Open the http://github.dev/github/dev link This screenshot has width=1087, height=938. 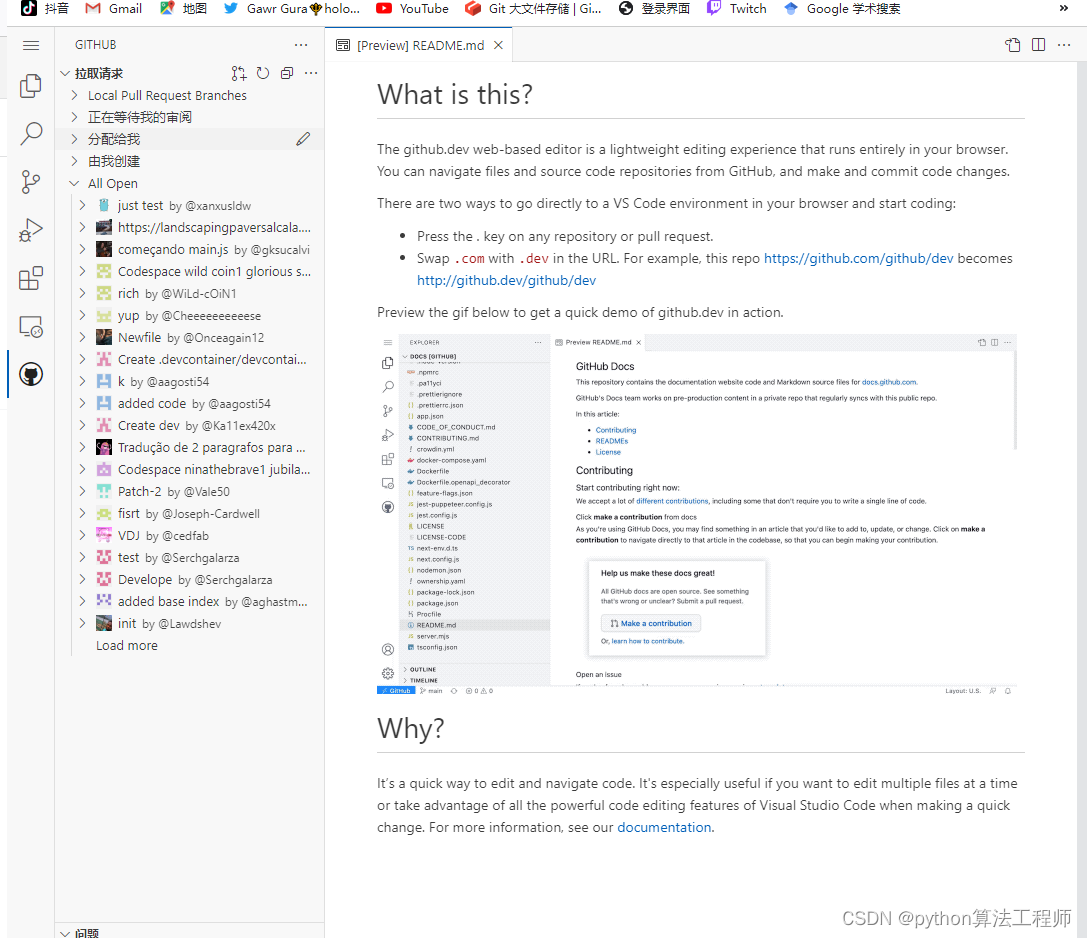click(506, 281)
